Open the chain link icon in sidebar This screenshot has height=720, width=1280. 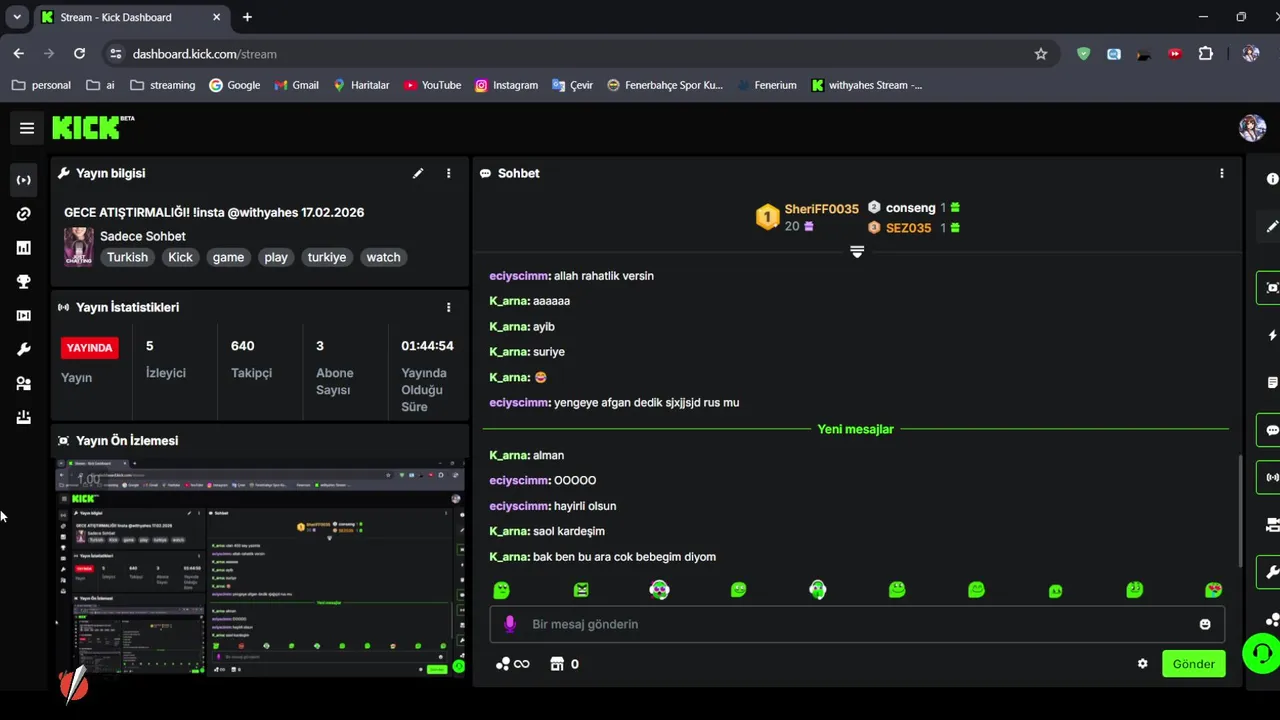pos(24,214)
